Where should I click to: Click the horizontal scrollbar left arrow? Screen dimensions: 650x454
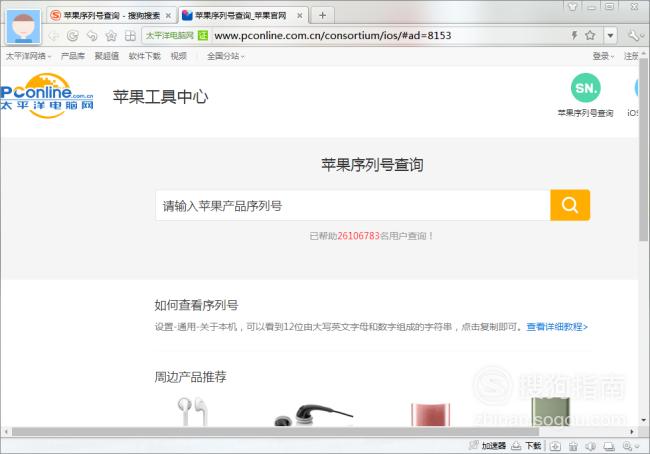point(6,432)
